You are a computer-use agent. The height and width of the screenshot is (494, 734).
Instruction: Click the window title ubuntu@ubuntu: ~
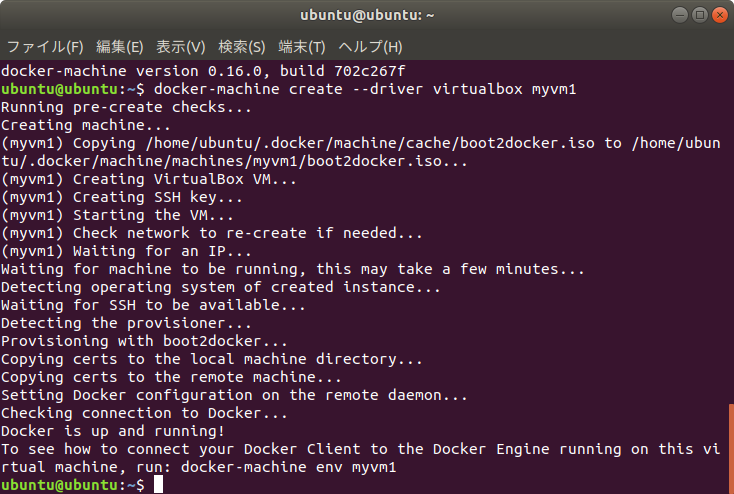coord(367,15)
